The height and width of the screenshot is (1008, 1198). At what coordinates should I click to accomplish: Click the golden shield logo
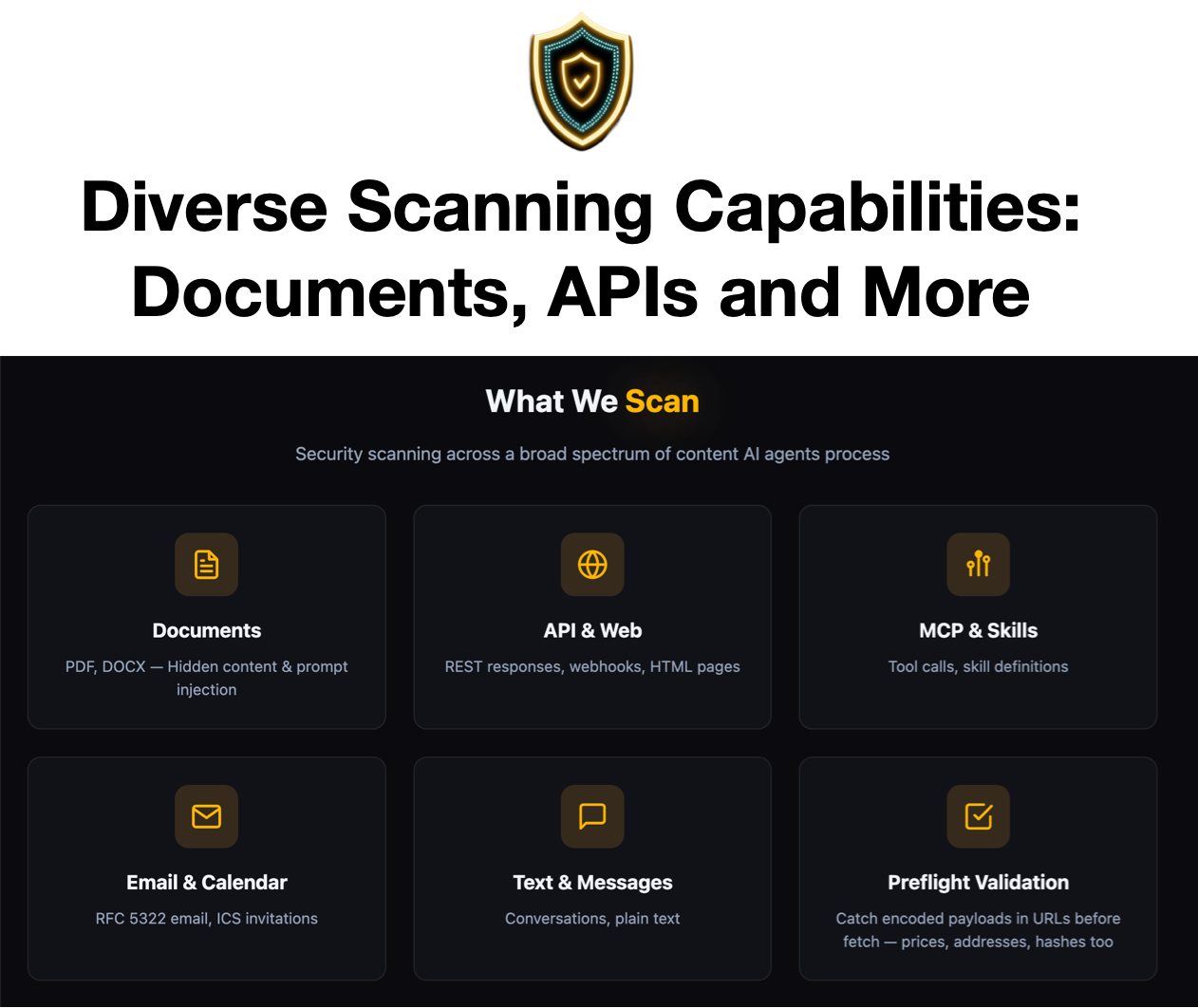(581, 81)
